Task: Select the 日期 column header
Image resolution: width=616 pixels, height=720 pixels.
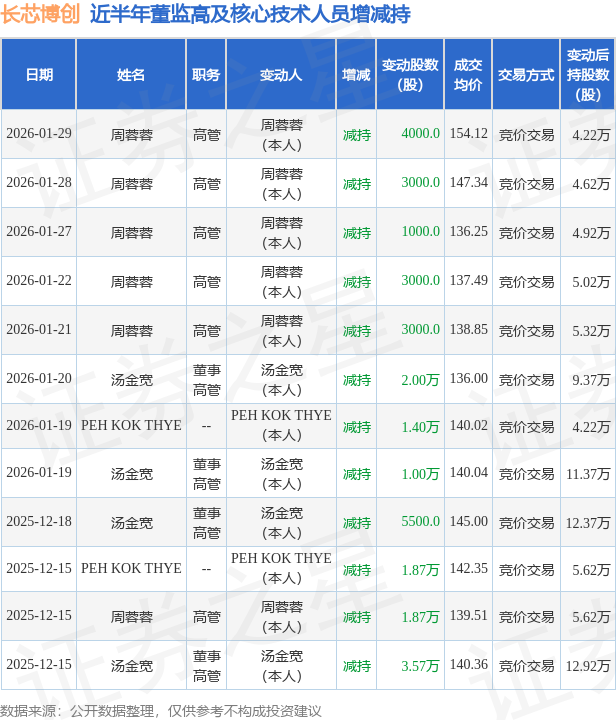Action: point(39,74)
